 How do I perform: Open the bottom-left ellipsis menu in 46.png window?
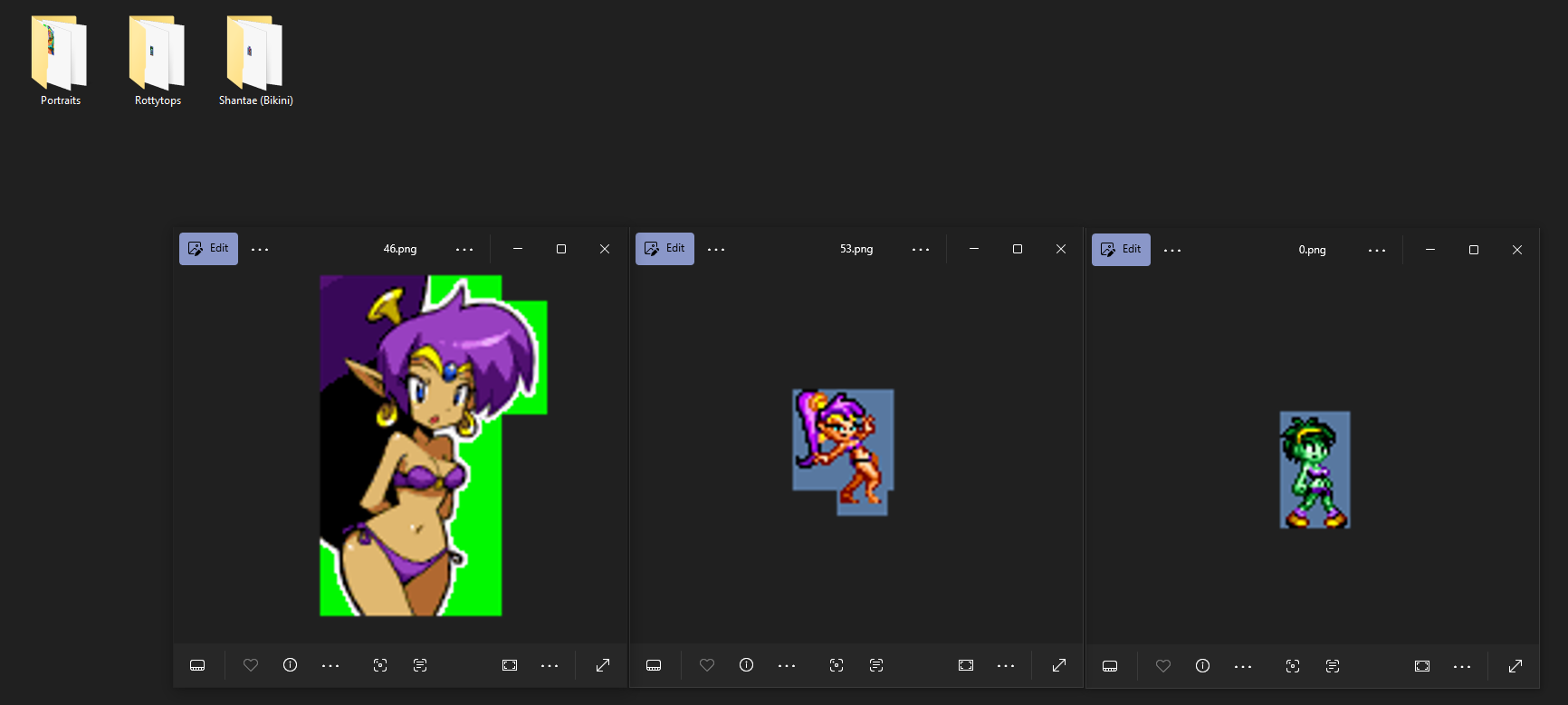[330, 665]
